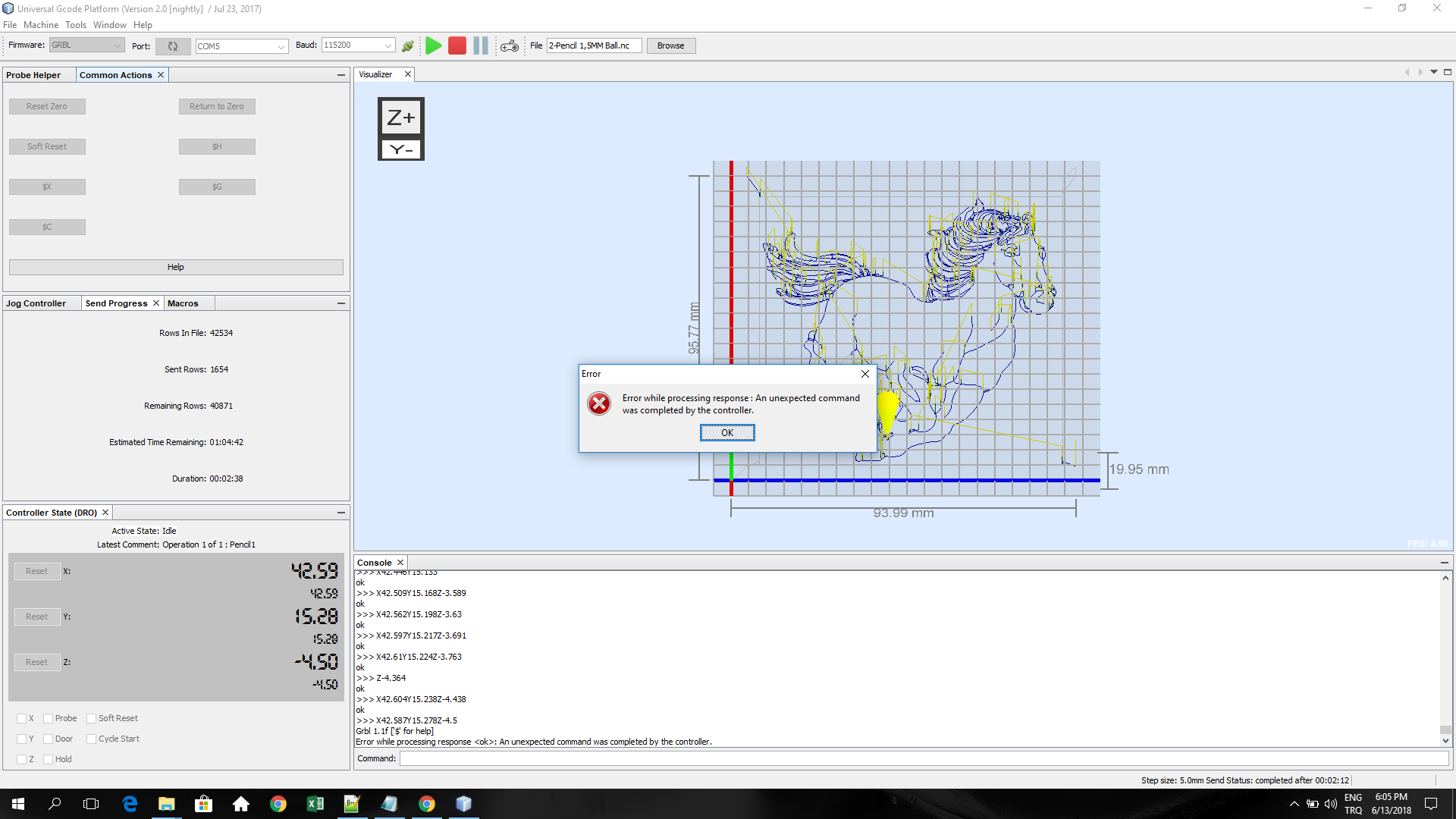Click the Command input field
This screenshot has height=819, width=1456.
click(924, 758)
